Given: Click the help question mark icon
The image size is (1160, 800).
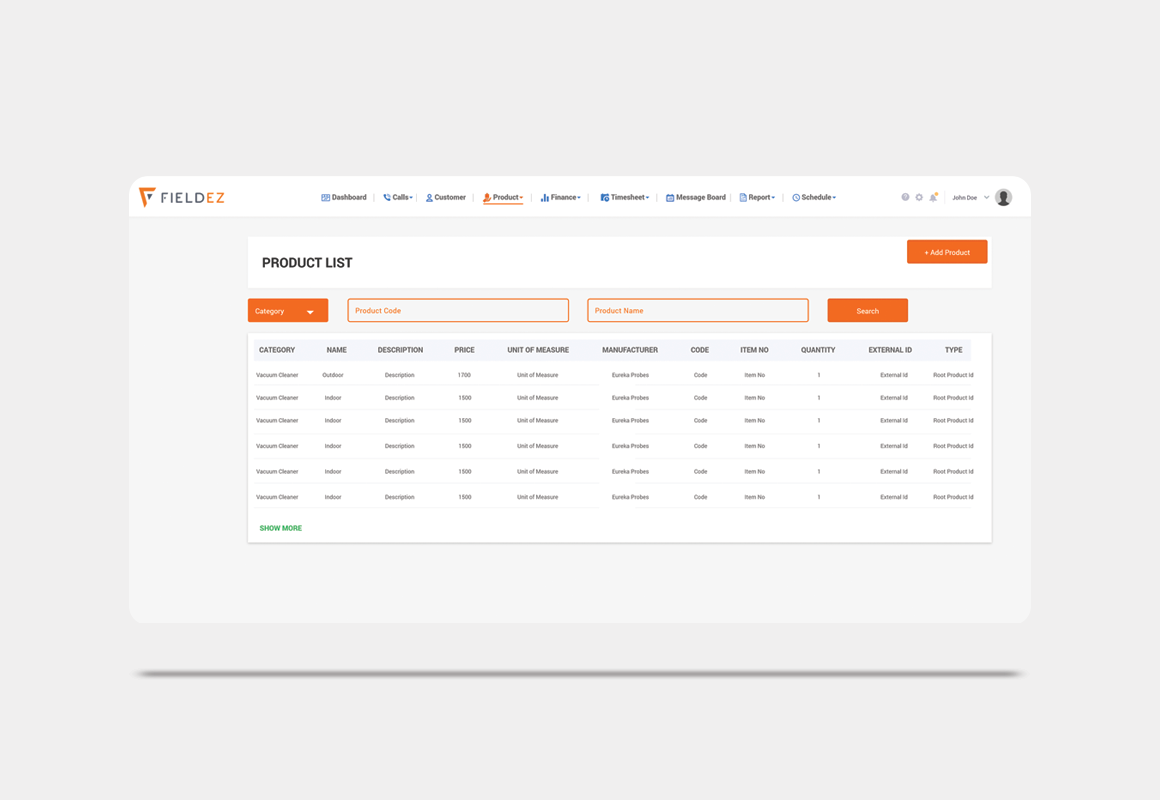Looking at the screenshot, I should tap(905, 197).
